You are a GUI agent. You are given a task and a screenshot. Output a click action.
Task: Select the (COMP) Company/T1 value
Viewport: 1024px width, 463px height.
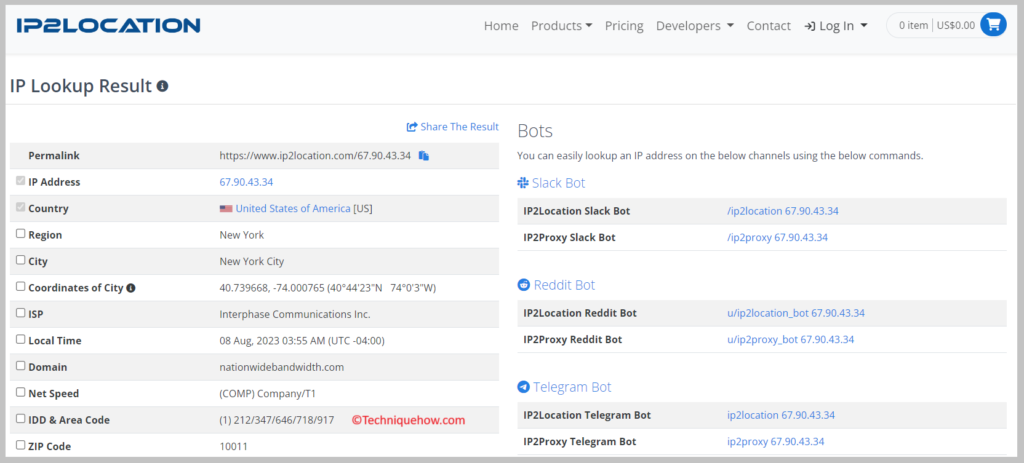pos(268,394)
